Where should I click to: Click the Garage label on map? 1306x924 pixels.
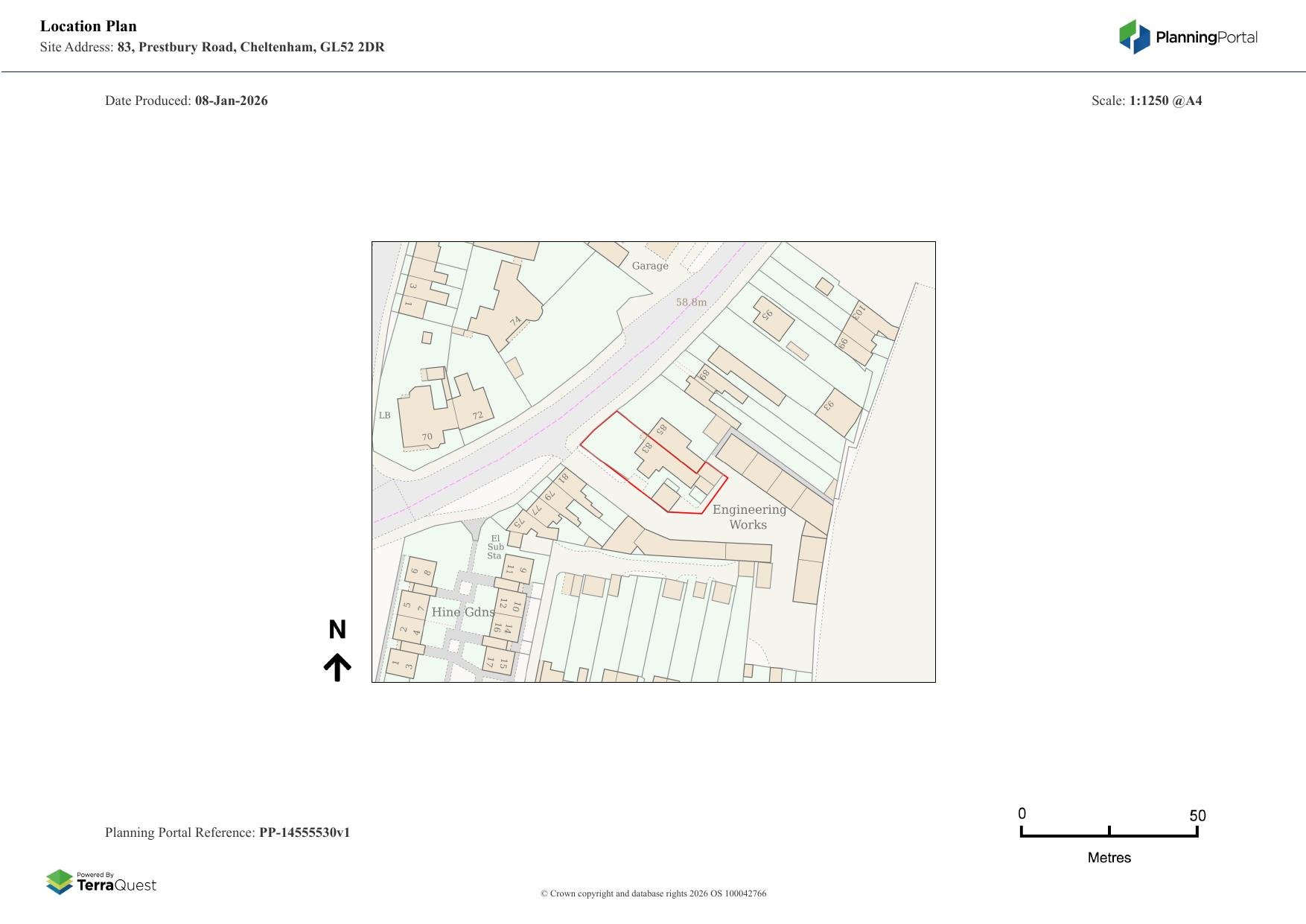tap(650, 266)
